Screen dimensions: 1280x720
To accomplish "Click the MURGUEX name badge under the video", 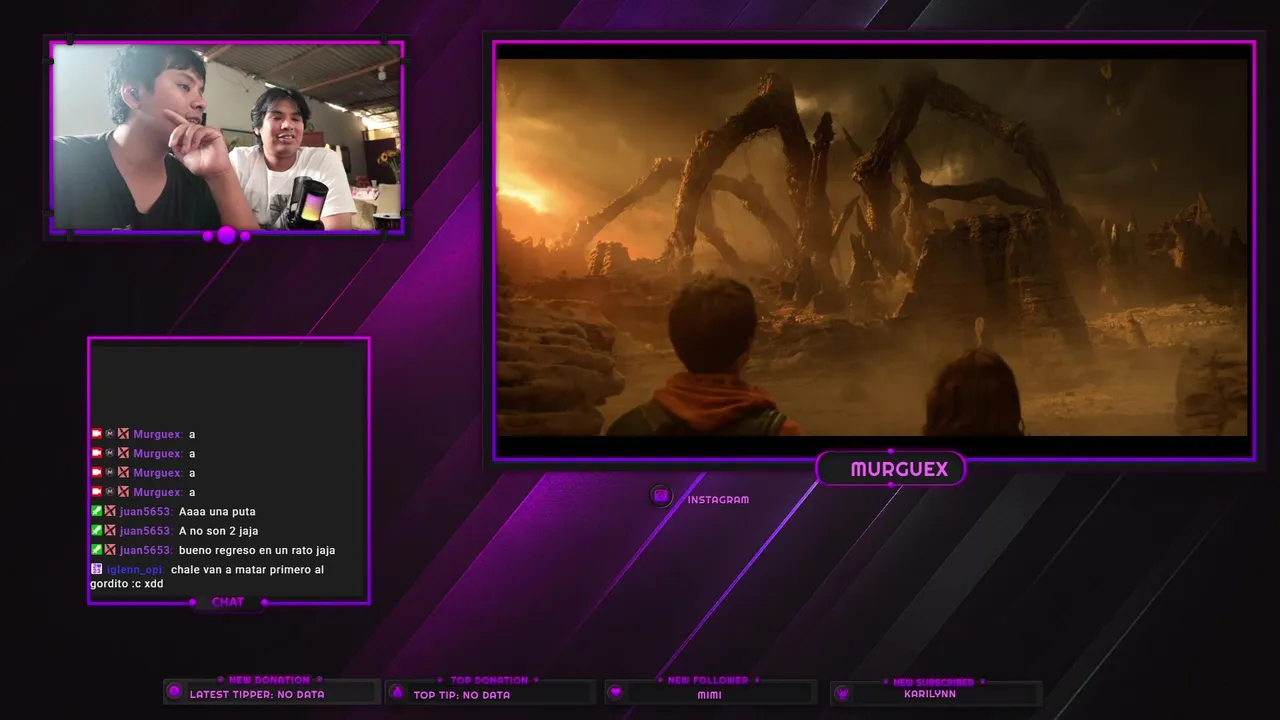I will 891,469.
